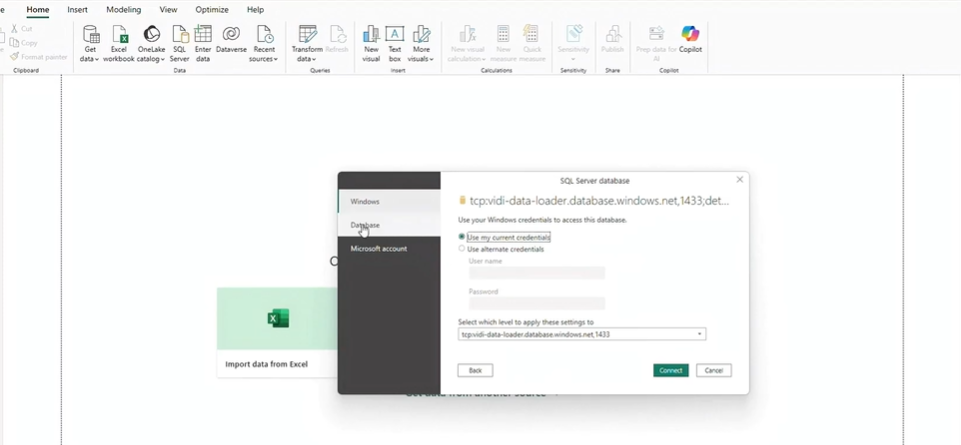
Task: Click Import data from Excel card
Action: pyautogui.click(x=278, y=332)
